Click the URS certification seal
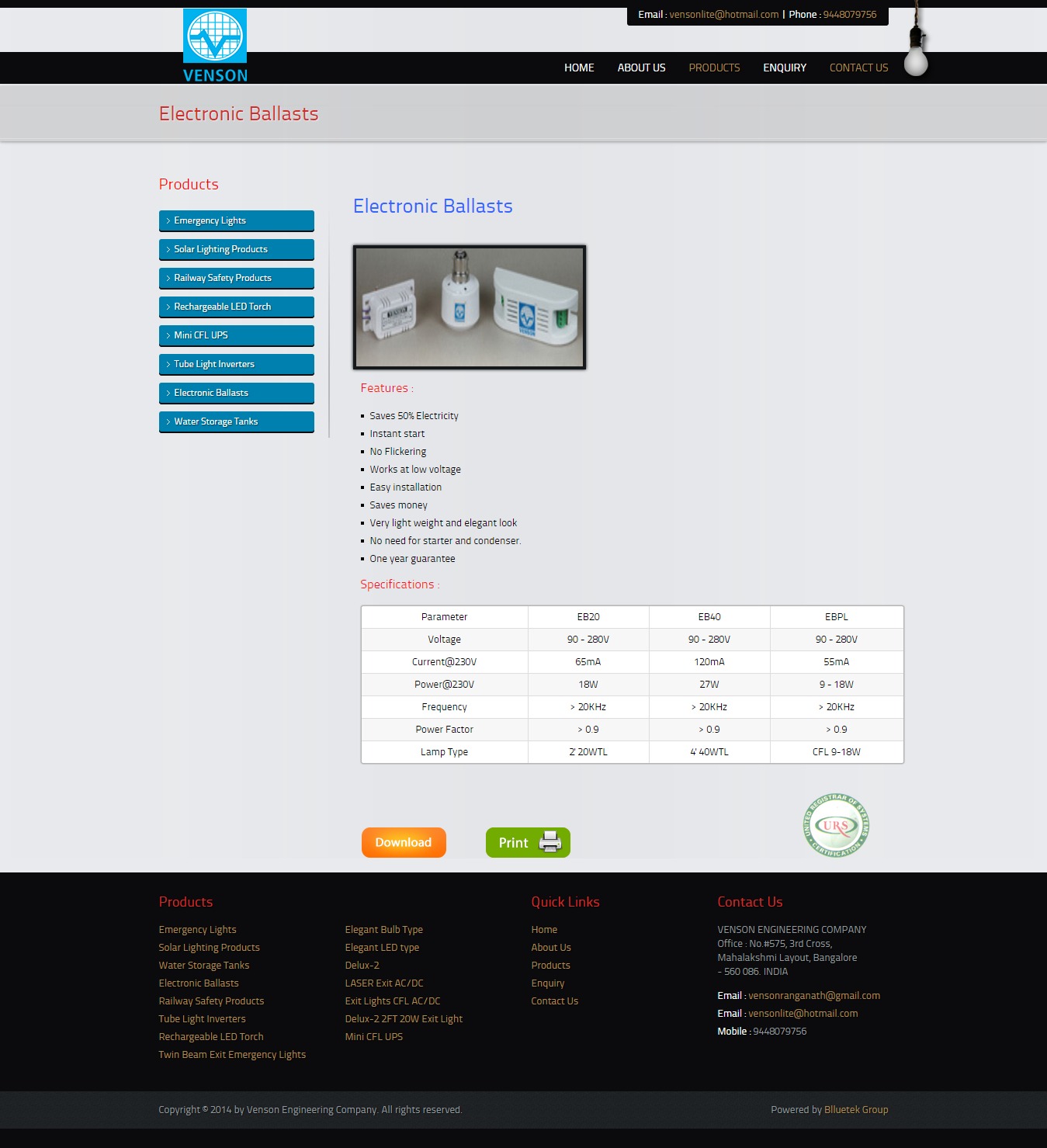This screenshot has width=1047, height=1148. 836,825
